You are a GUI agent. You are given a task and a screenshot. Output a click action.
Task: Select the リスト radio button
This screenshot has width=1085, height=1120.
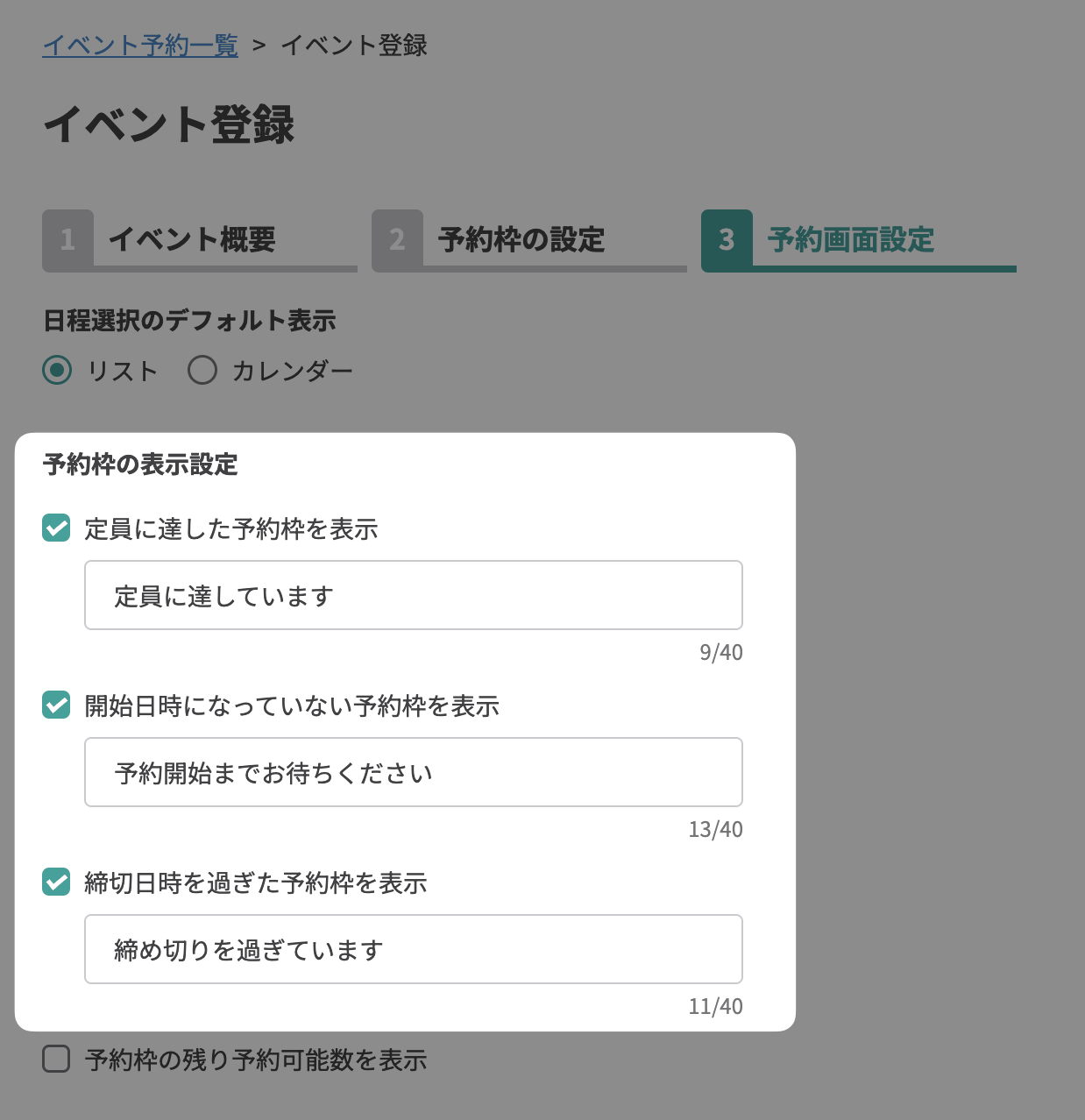[58, 371]
